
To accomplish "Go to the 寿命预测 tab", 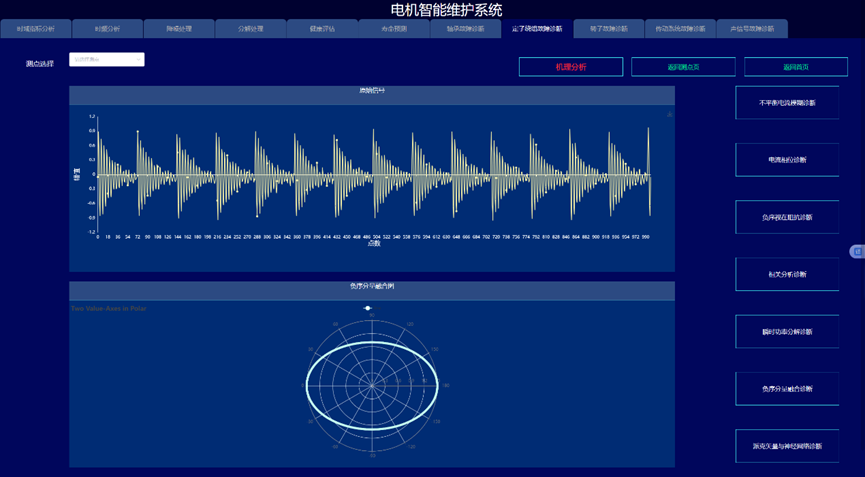I will point(393,29).
